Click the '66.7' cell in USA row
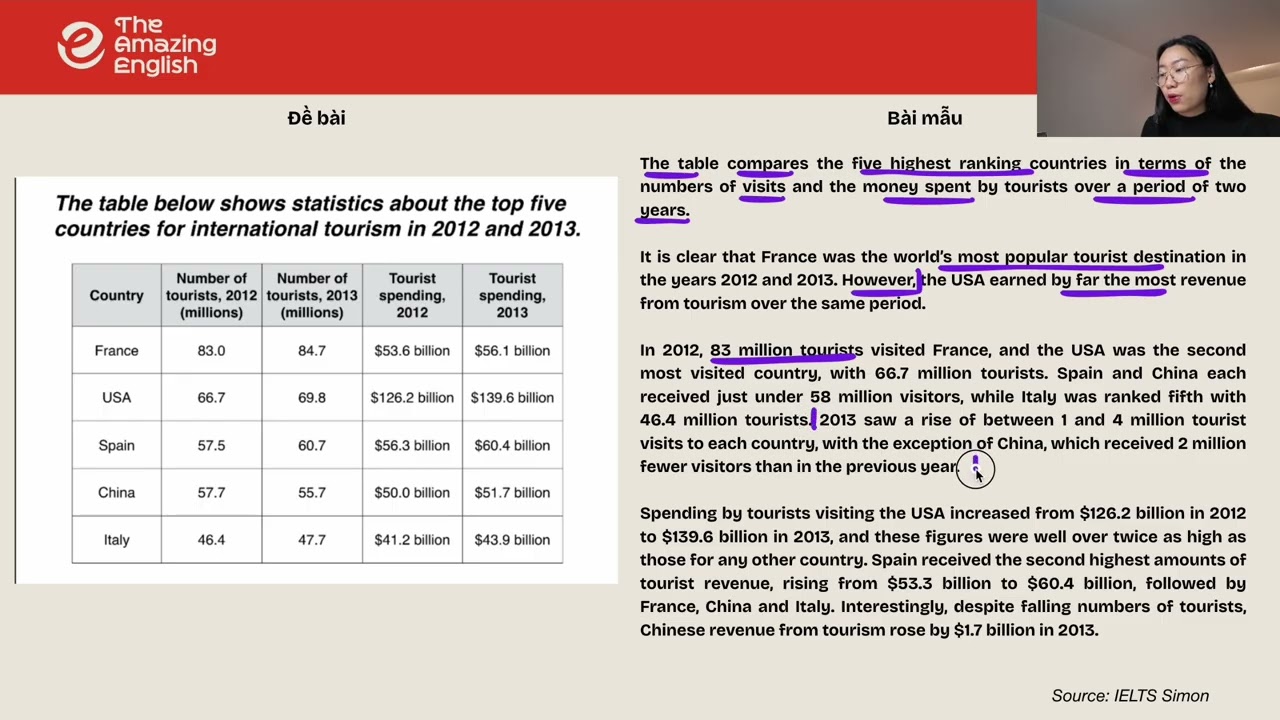Image resolution: width=1280 pixels, height=720 pixels. coord(211,398)
